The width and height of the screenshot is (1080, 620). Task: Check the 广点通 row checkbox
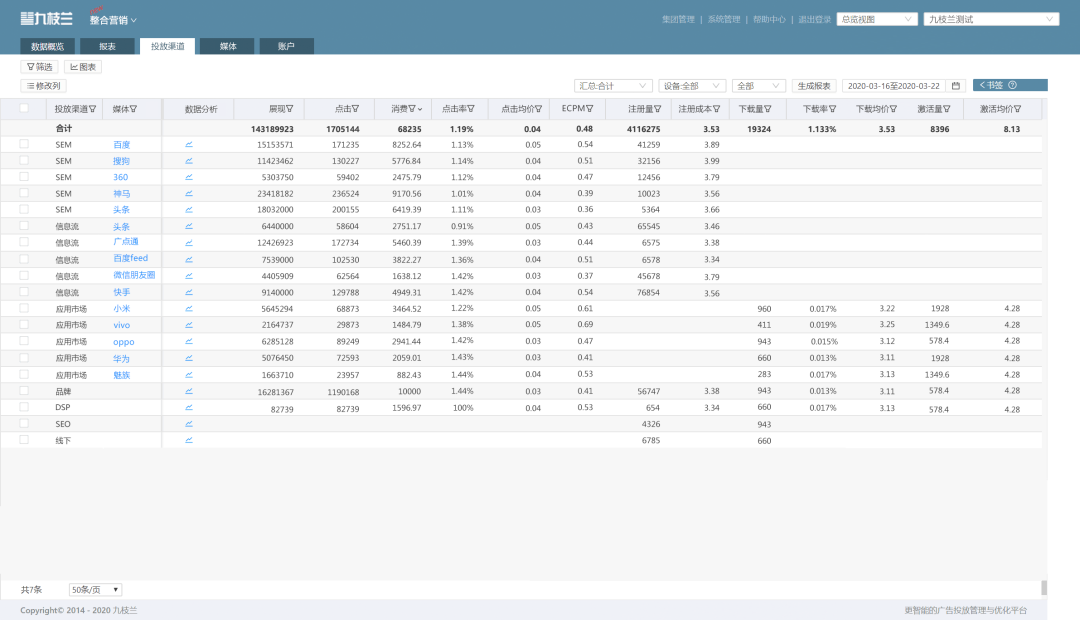[x=24, y=242]
